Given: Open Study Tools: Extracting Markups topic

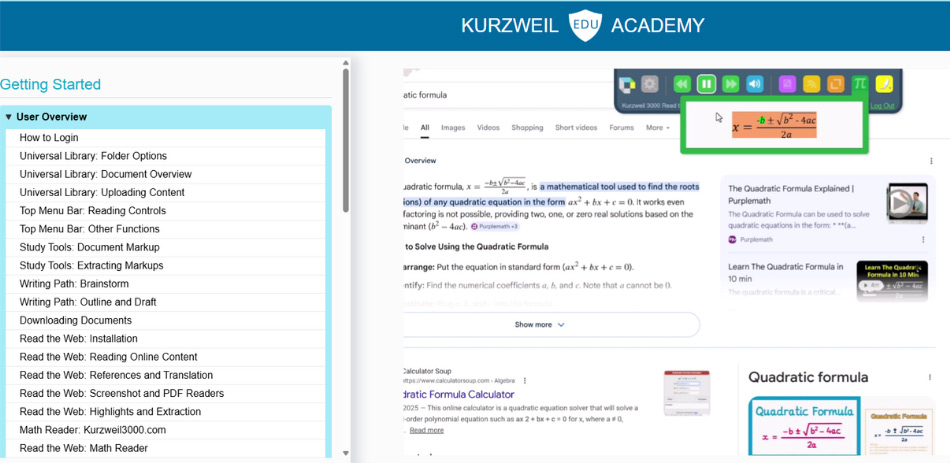Looking at the screenshot, I should pos(165,265).
